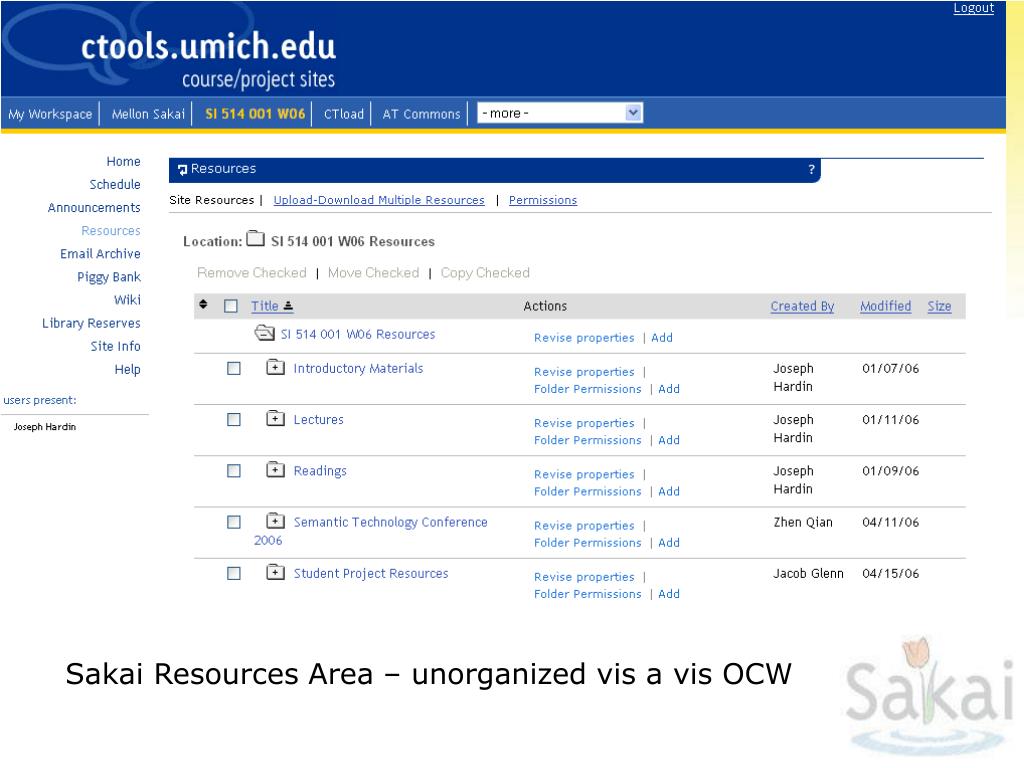Click Folder Permissions for Semantic Technology Conference
The height and width of the screenshot is (768, 1024).
point(588,543)
